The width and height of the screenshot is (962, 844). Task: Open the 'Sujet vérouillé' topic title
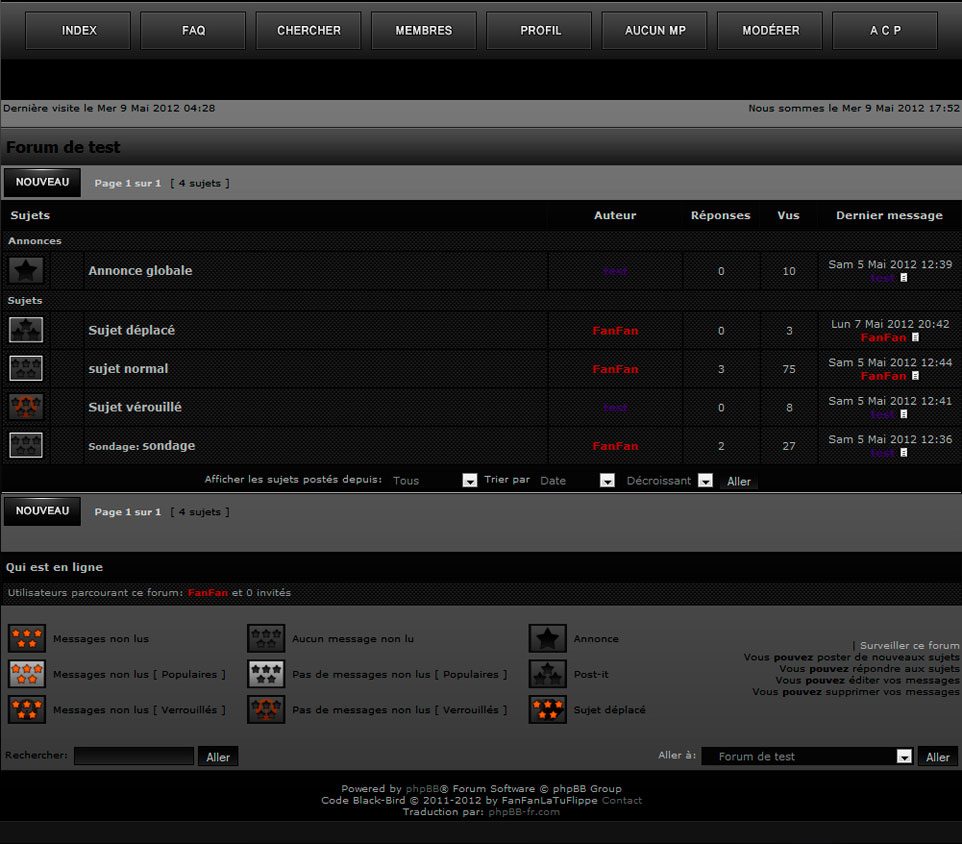pos(135,407)
